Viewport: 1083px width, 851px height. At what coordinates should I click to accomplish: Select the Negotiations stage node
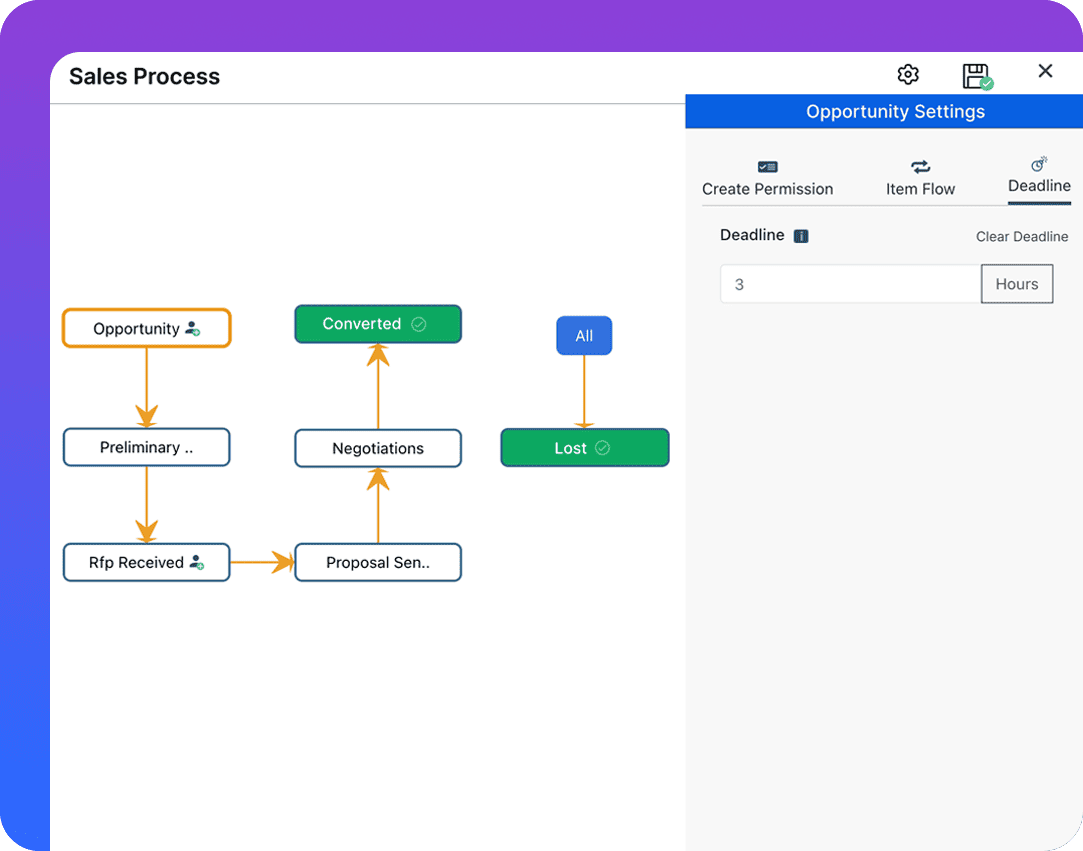378,448
